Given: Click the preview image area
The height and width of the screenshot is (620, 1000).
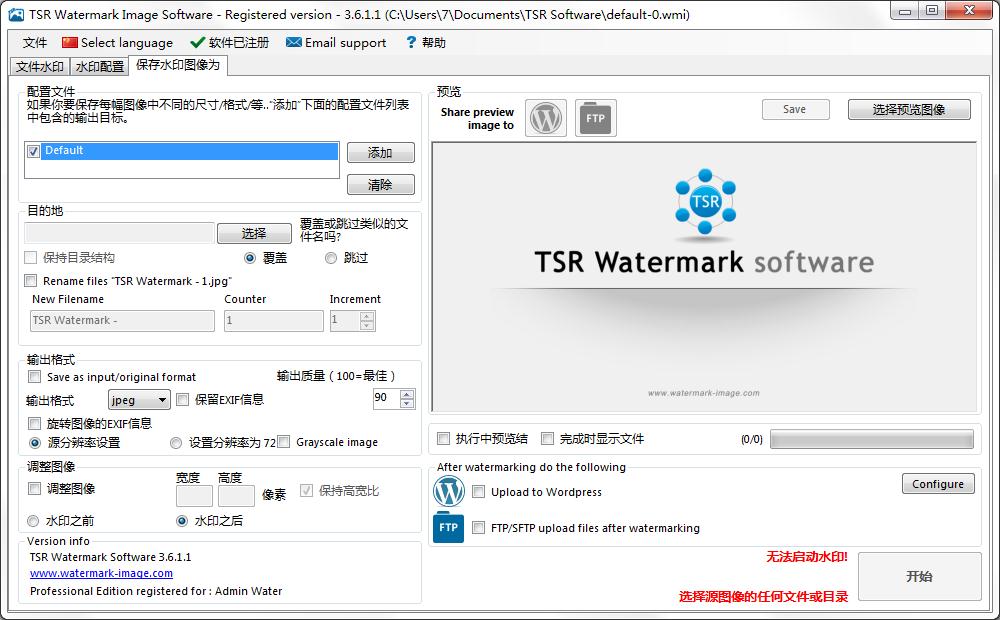Looking at the screenshot, I should click(x=704, y=277).
